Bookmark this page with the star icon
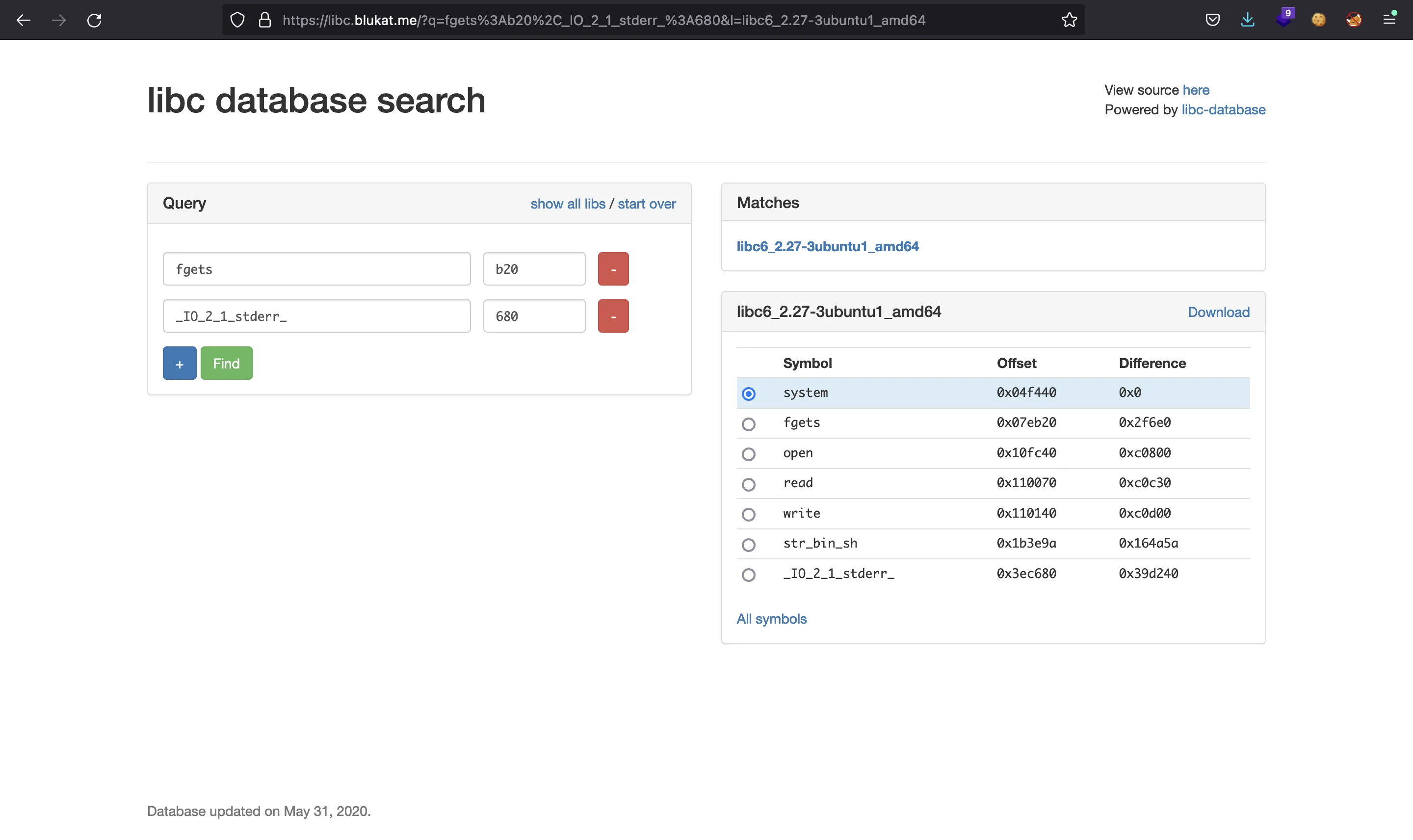The width and height of the screenshot is (1413, 840). 1069,21
